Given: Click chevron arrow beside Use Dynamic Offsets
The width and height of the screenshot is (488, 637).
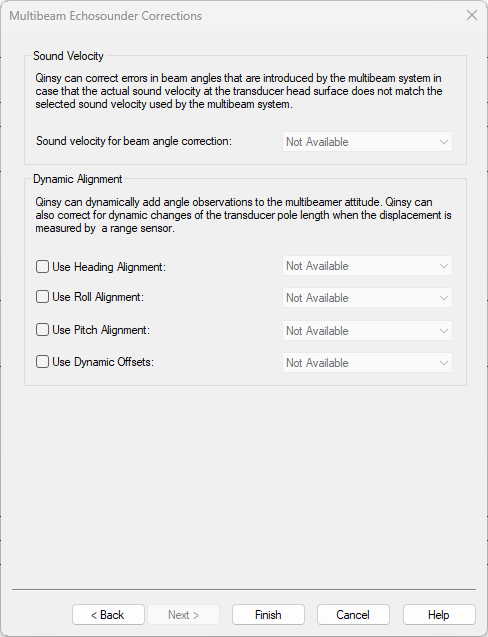Looking at the screenshot, I should (x=443, y=363).
